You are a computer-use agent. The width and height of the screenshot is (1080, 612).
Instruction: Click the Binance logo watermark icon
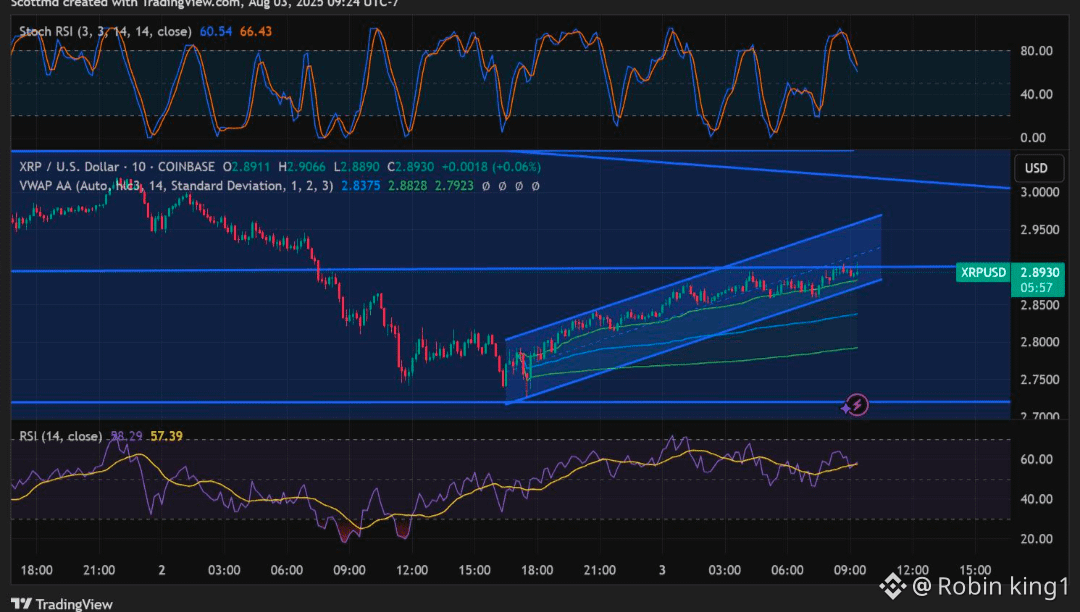click(x=893, y=586)
